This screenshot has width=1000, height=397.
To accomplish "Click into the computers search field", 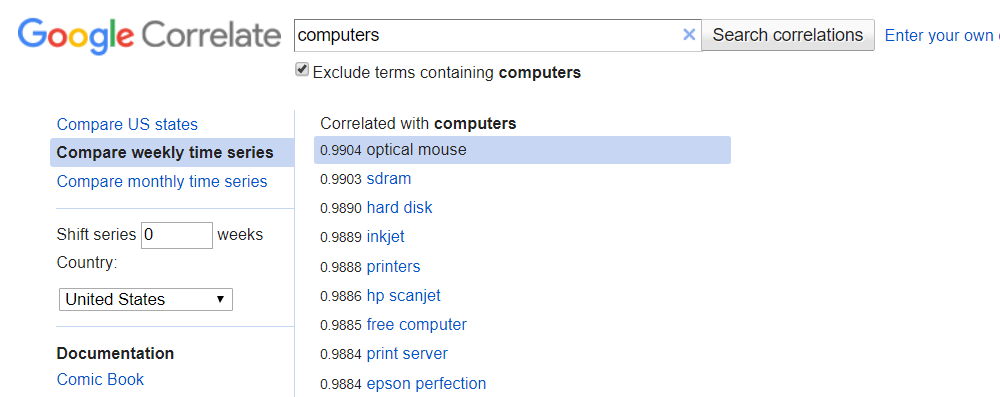I will click(x=488, y=35).
